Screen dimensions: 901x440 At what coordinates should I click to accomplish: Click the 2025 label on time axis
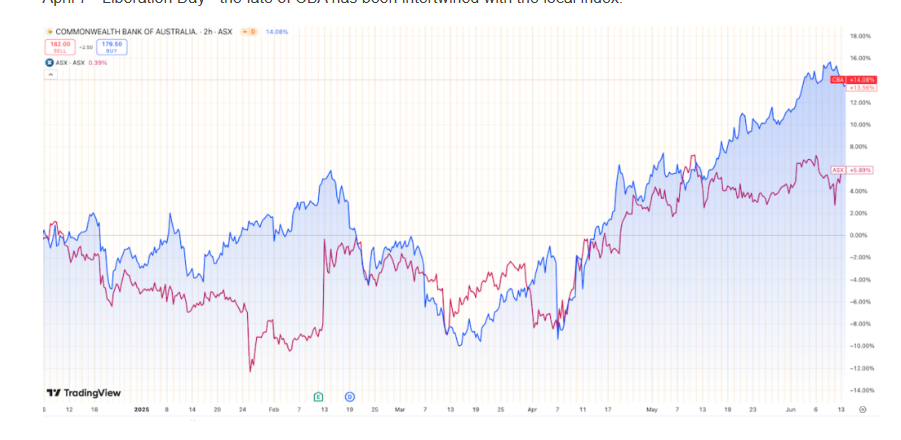[x=141, y=410]
